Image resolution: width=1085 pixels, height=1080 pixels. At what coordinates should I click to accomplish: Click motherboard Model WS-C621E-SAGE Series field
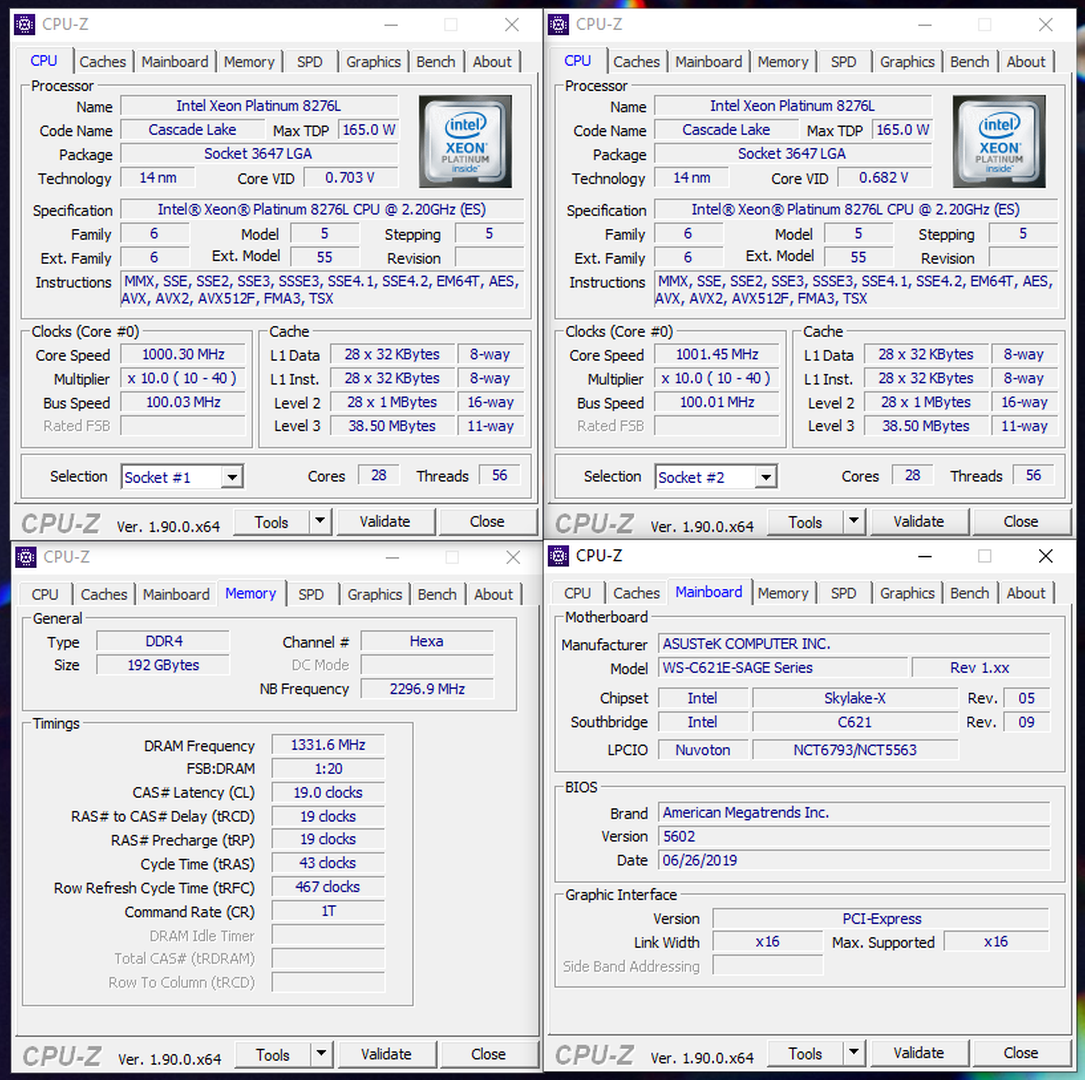tap(783, 668)
